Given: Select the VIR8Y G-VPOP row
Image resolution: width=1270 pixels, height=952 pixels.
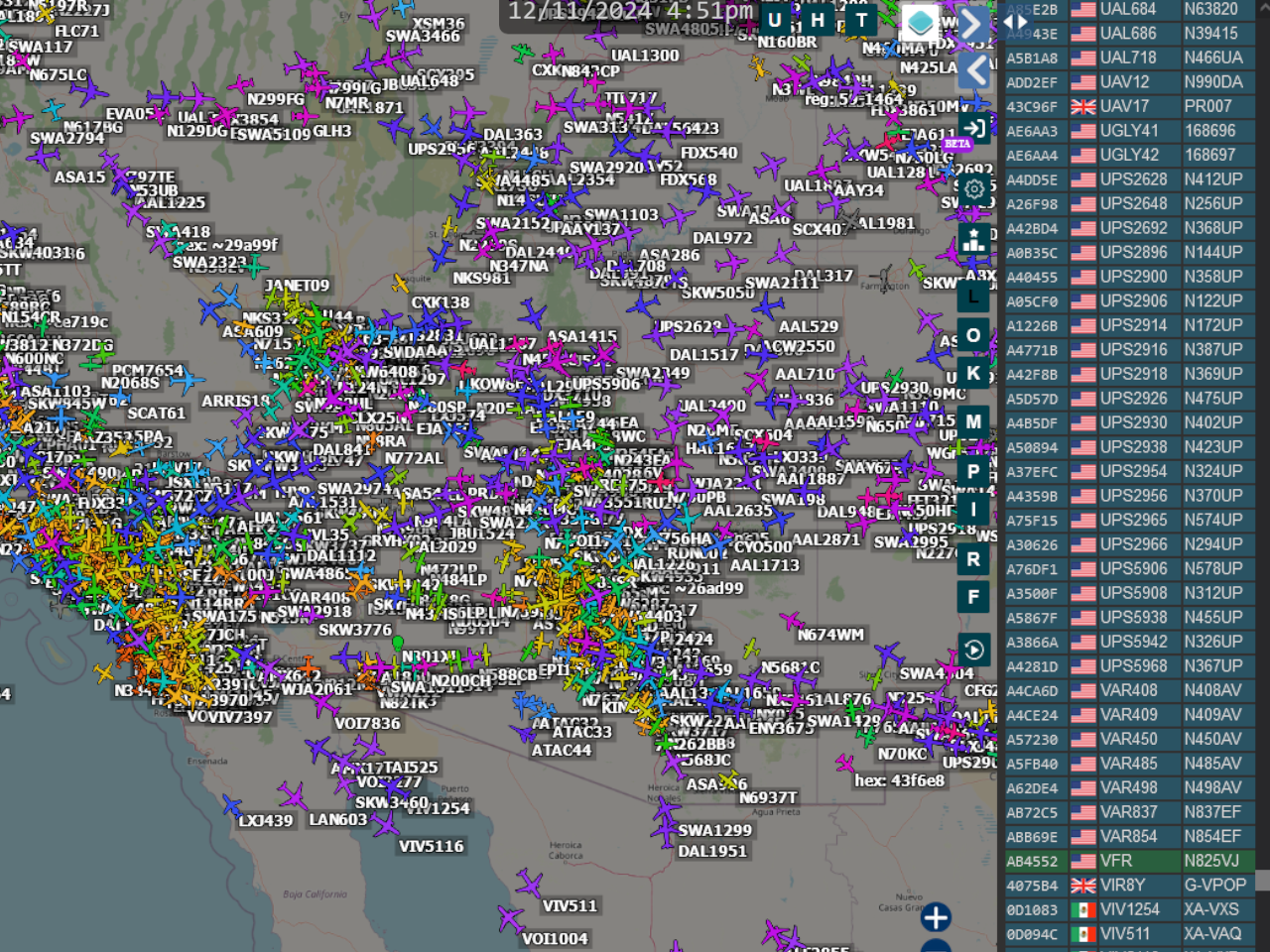Looking at the screenshot, I should [x=1129, y=885].
